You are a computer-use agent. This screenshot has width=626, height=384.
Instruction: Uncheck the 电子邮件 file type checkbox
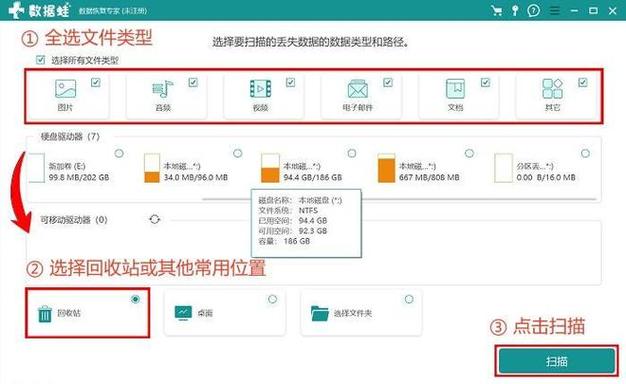[x=388, y=82]
